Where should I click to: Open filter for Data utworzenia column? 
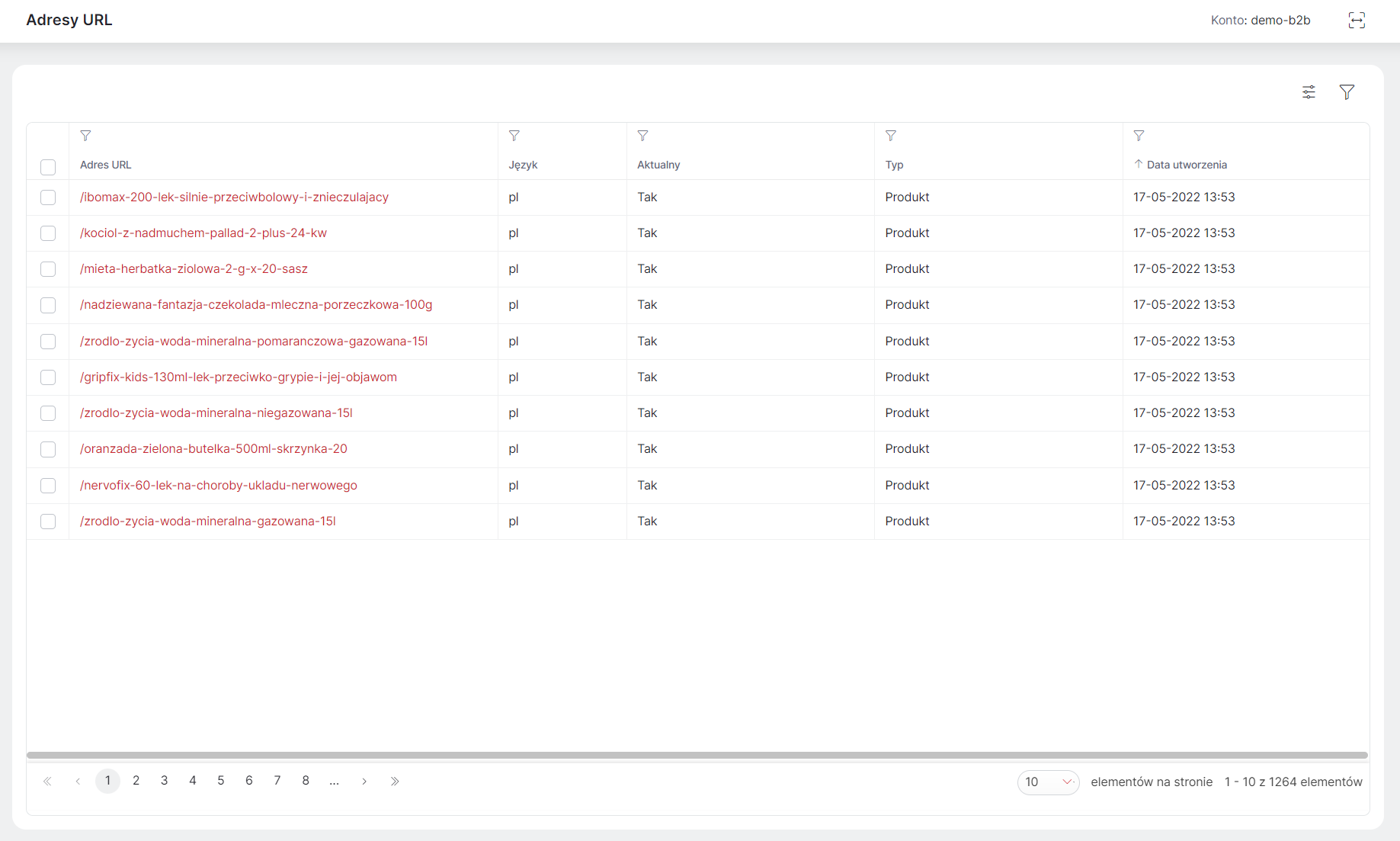[x=1139, y=136]
